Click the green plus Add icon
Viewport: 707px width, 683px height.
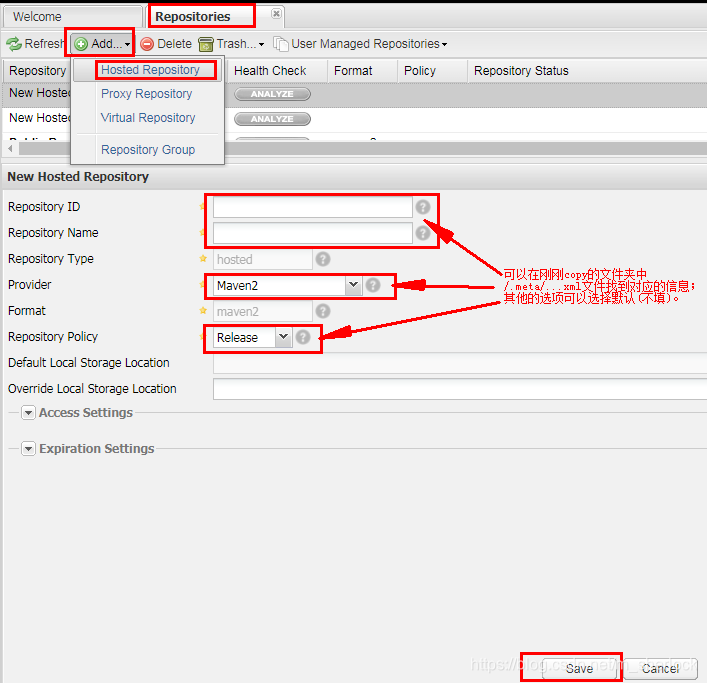point(81,44)
